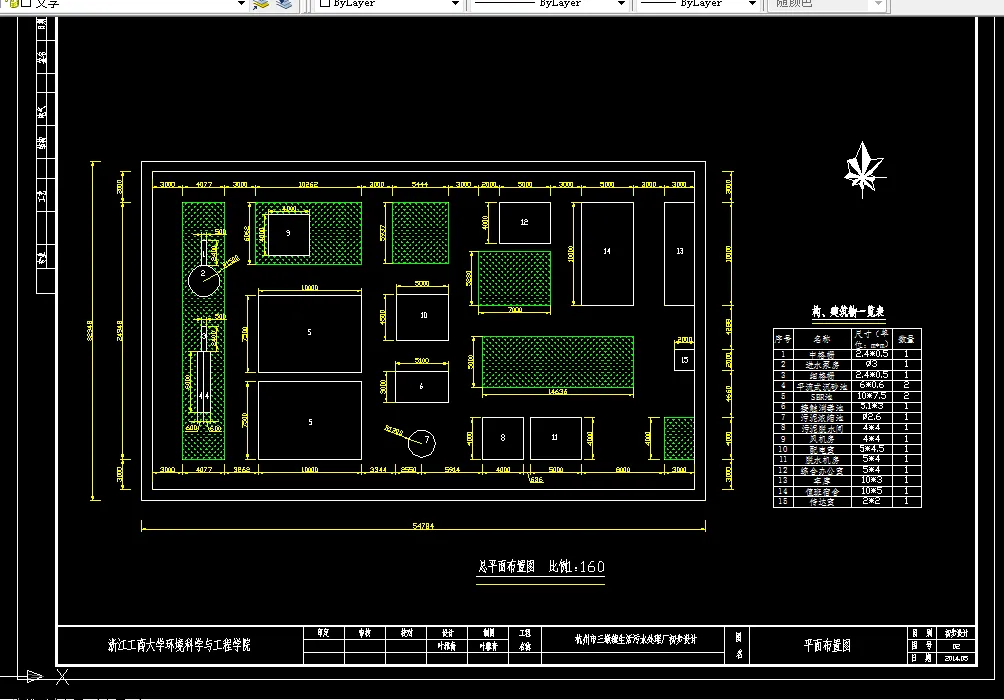Screen dimensions: 1004x700
Task: Select title block project name 杭州市三墩镇生活污水处理厂初步设计
Action: click(635, 639)
